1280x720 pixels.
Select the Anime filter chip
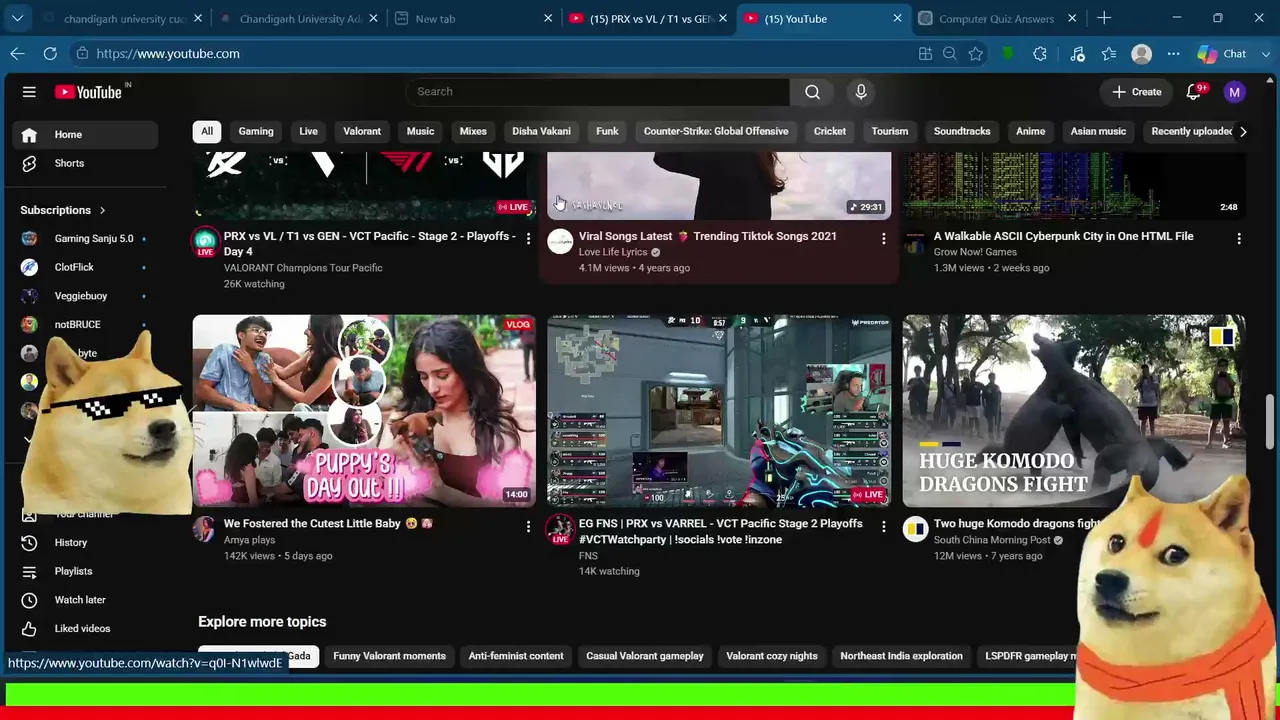1030,131
